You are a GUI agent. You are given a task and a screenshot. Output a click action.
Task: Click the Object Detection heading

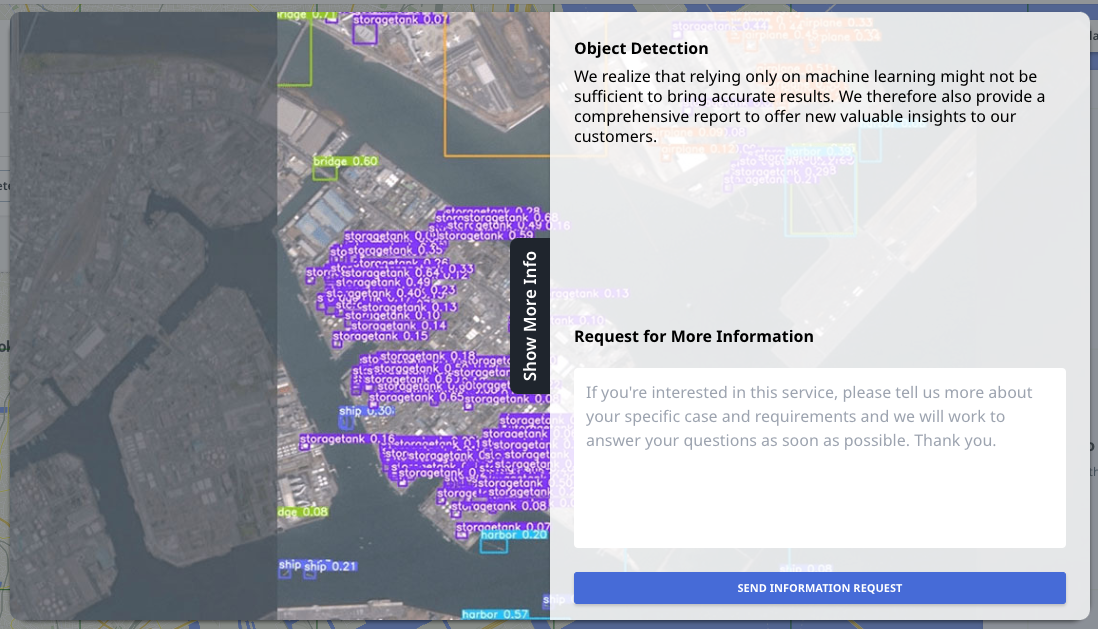coord(641,48)
